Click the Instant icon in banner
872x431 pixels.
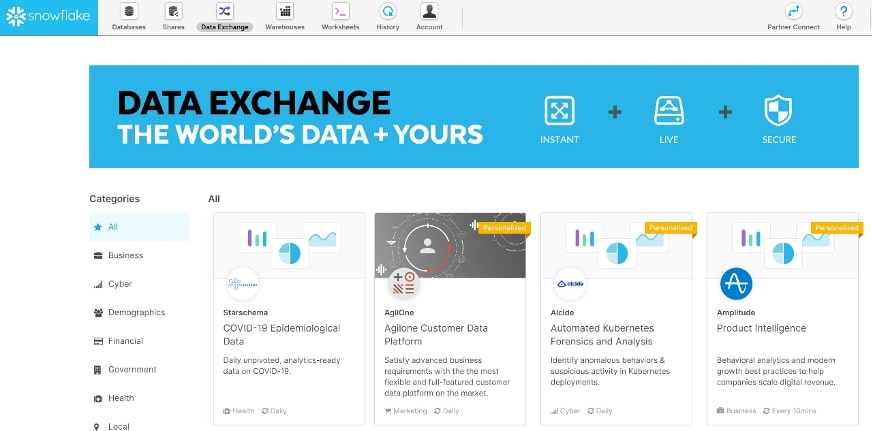(x=559, y=110)
